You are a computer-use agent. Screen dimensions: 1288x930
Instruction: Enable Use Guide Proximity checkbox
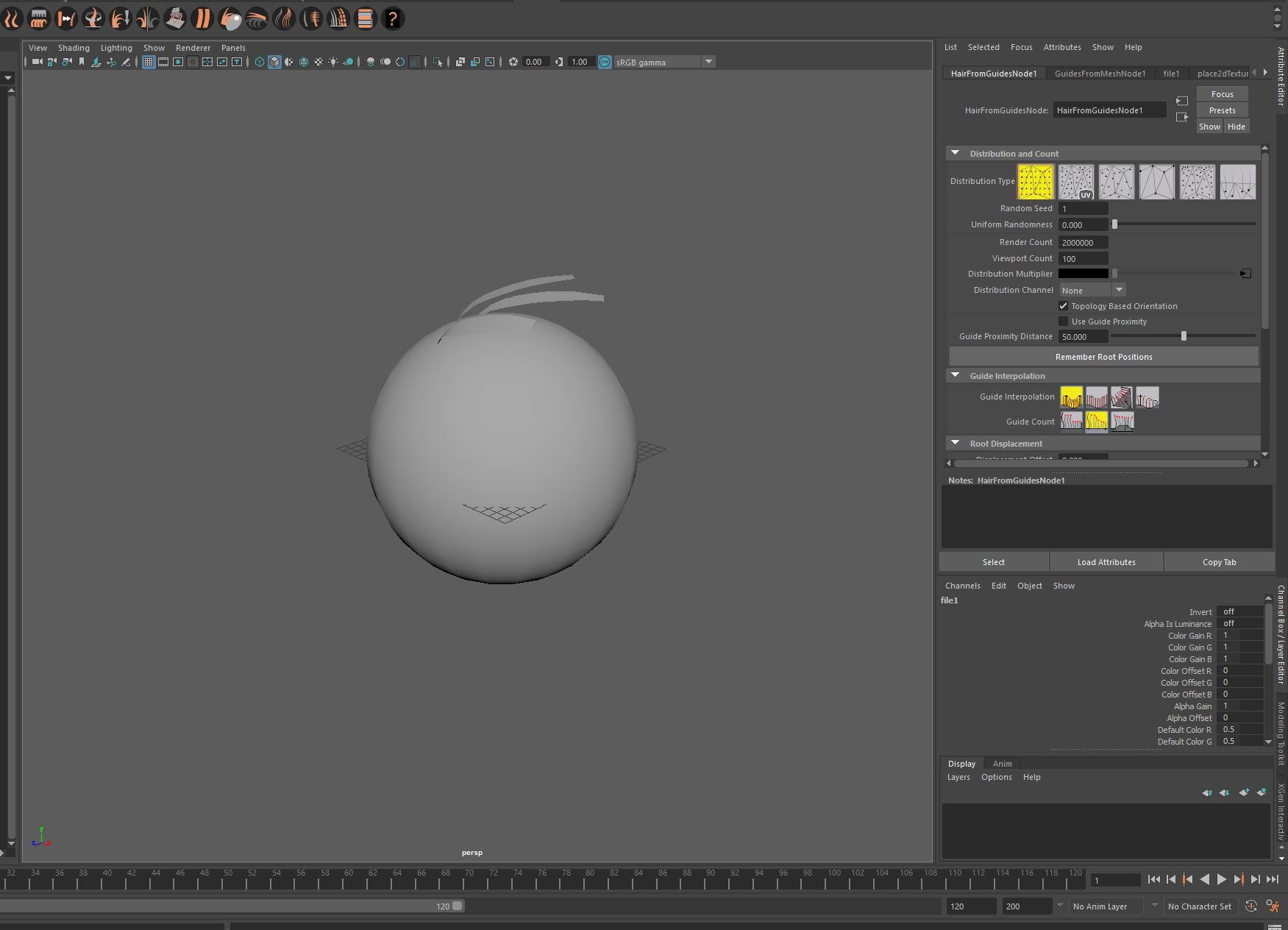click(1063, 322)
